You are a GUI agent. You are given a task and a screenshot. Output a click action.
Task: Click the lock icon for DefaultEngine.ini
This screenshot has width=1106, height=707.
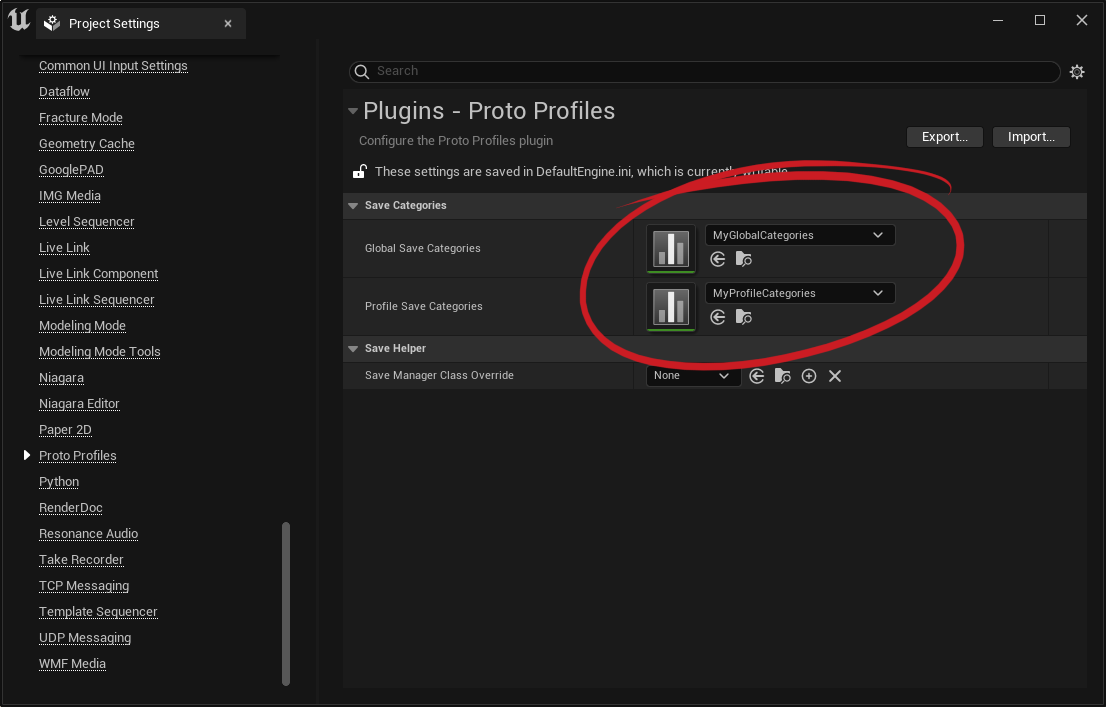(359, 172)
